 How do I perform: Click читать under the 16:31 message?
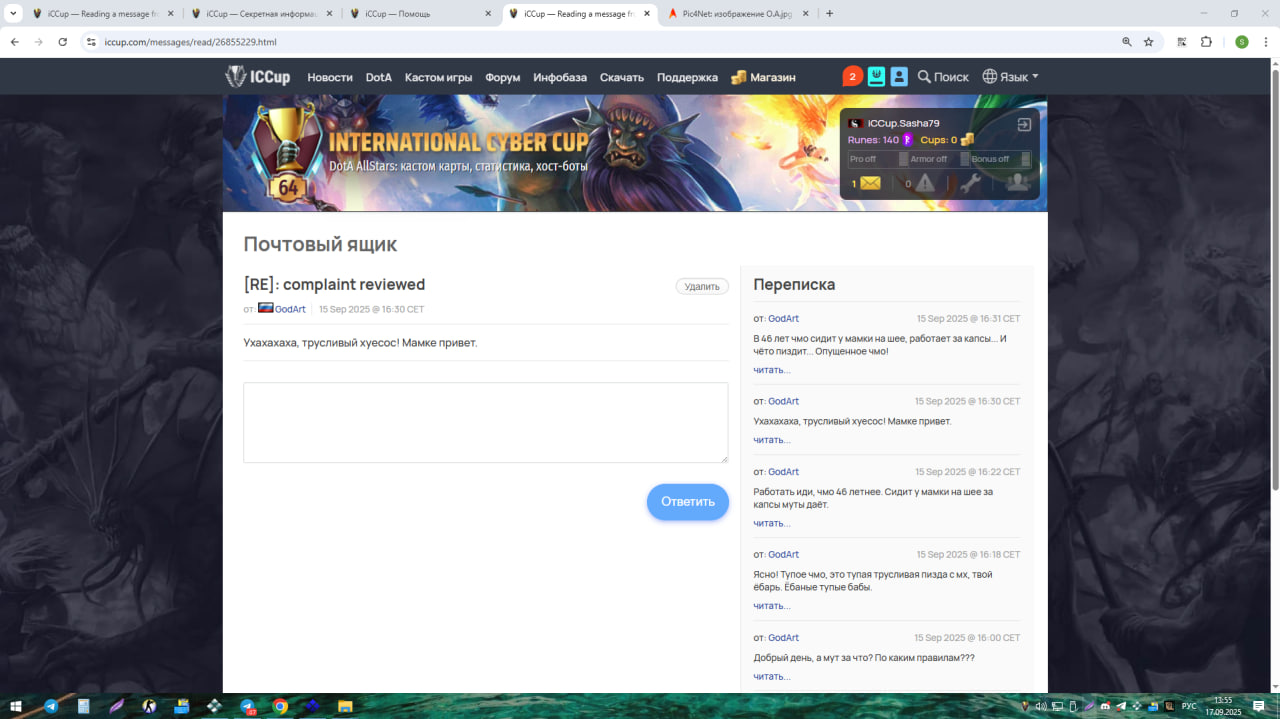772,370
